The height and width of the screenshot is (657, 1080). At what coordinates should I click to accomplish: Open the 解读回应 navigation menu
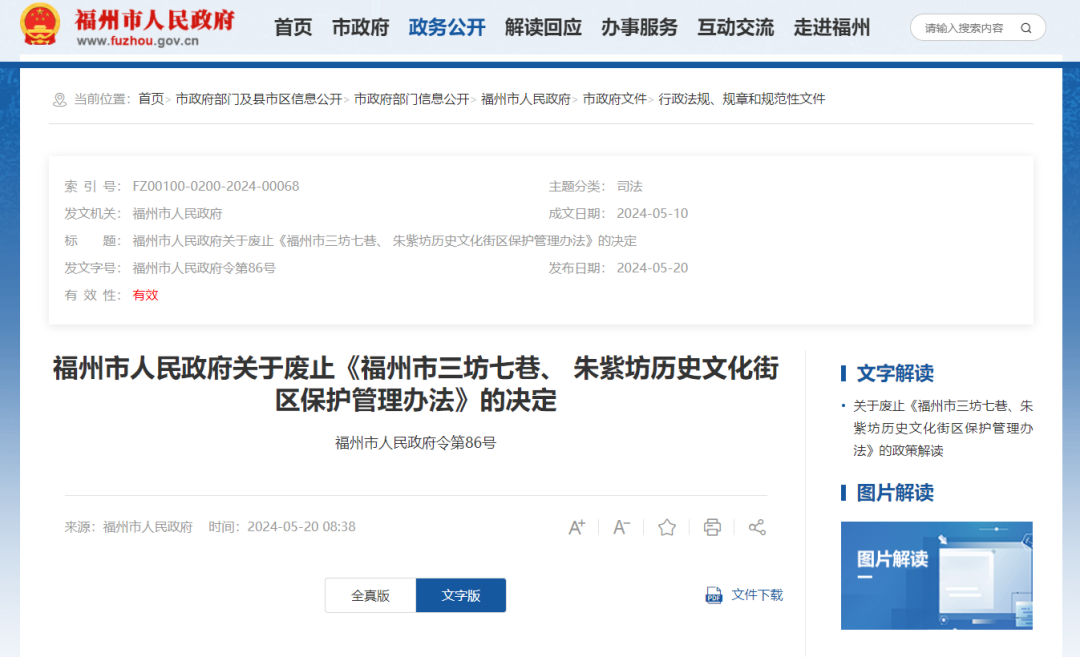pos(543,28)
